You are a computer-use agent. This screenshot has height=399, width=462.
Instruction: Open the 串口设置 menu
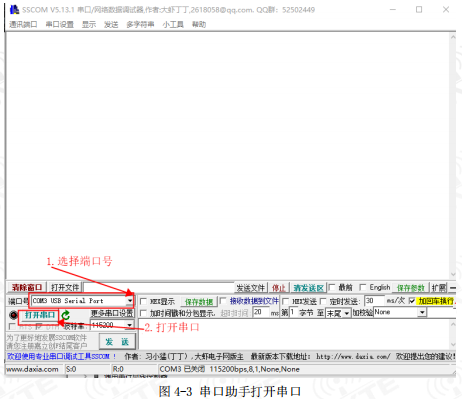tap(60, 24)
